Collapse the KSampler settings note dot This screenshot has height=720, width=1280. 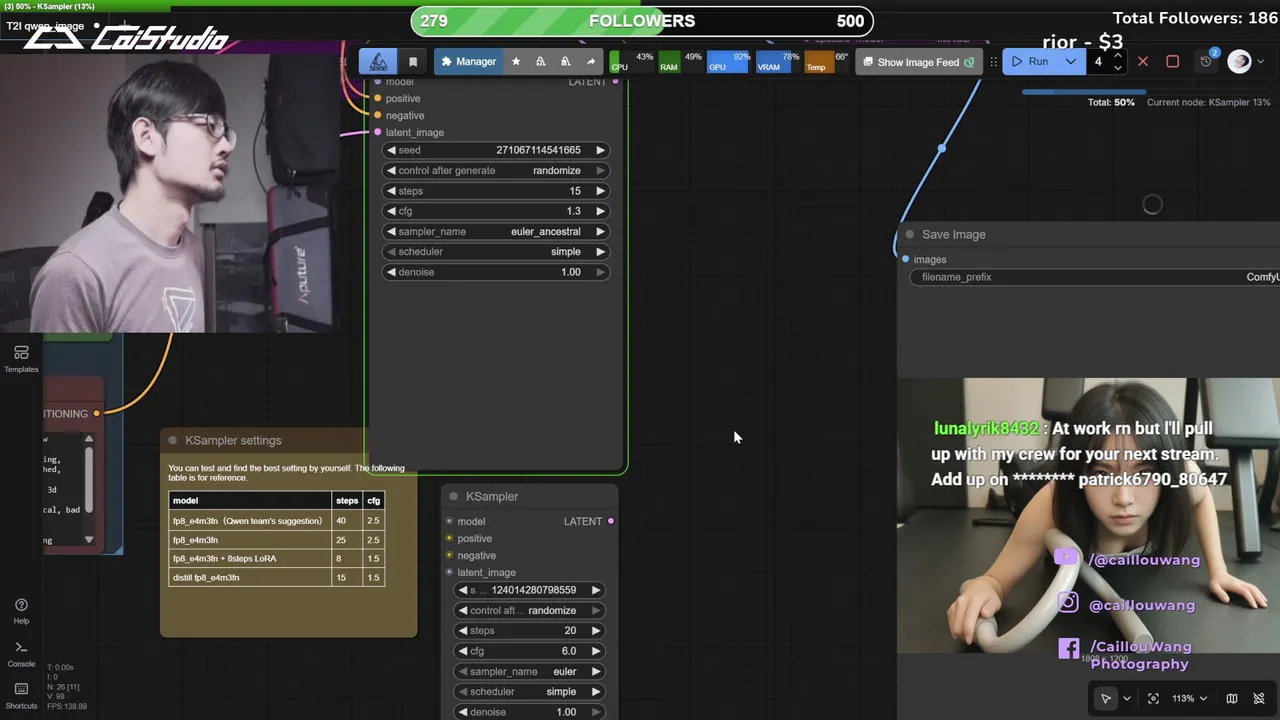tap(173, 440)
